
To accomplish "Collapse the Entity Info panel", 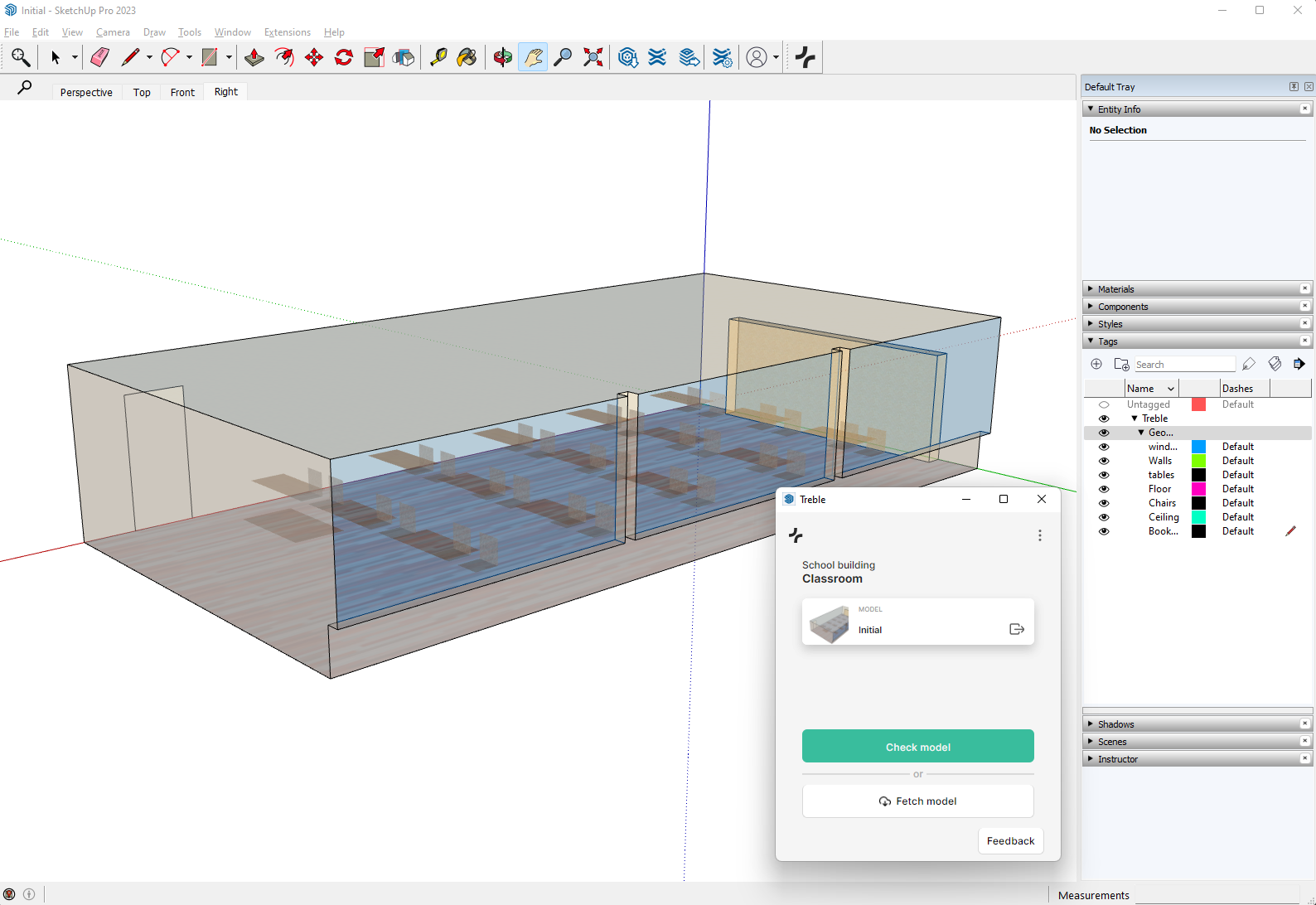I will click(1091, 109).
